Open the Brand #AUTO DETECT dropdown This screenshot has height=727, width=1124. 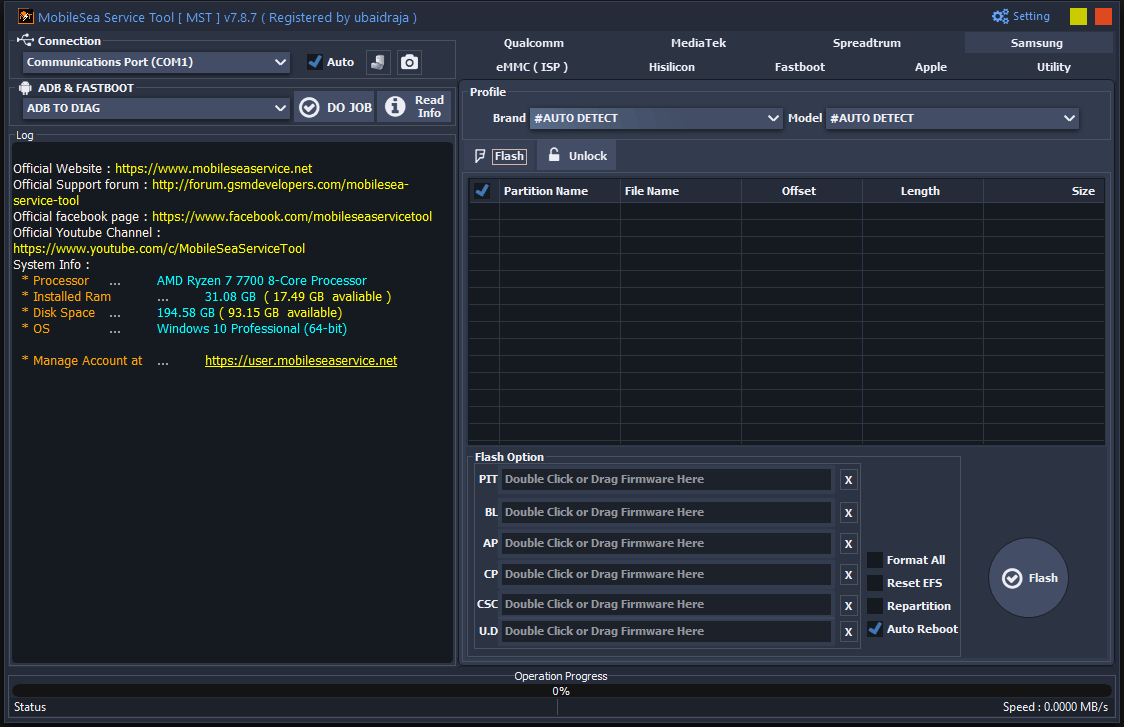[x=655, y=118]
